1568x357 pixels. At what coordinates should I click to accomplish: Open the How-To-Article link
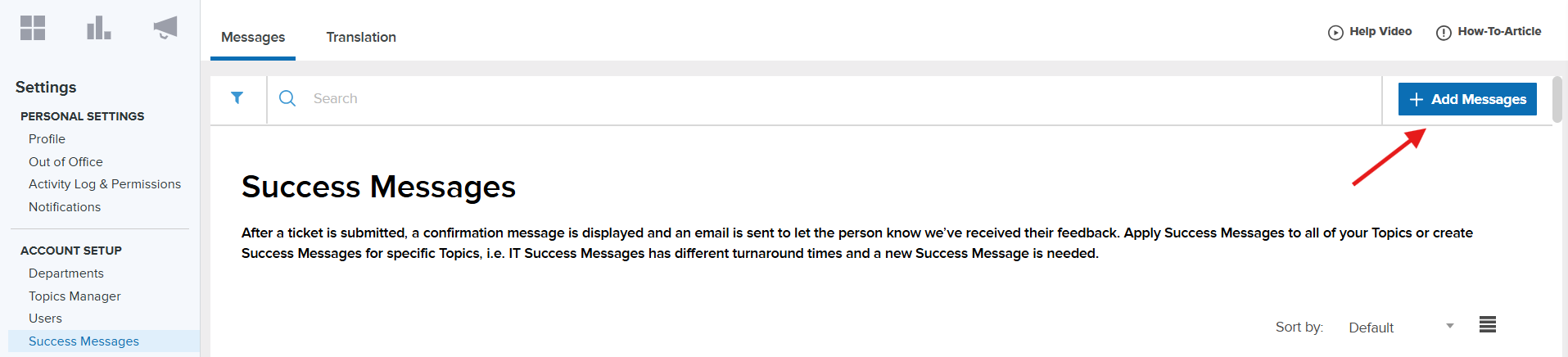pyautogui.click(x=1489, y=32)
